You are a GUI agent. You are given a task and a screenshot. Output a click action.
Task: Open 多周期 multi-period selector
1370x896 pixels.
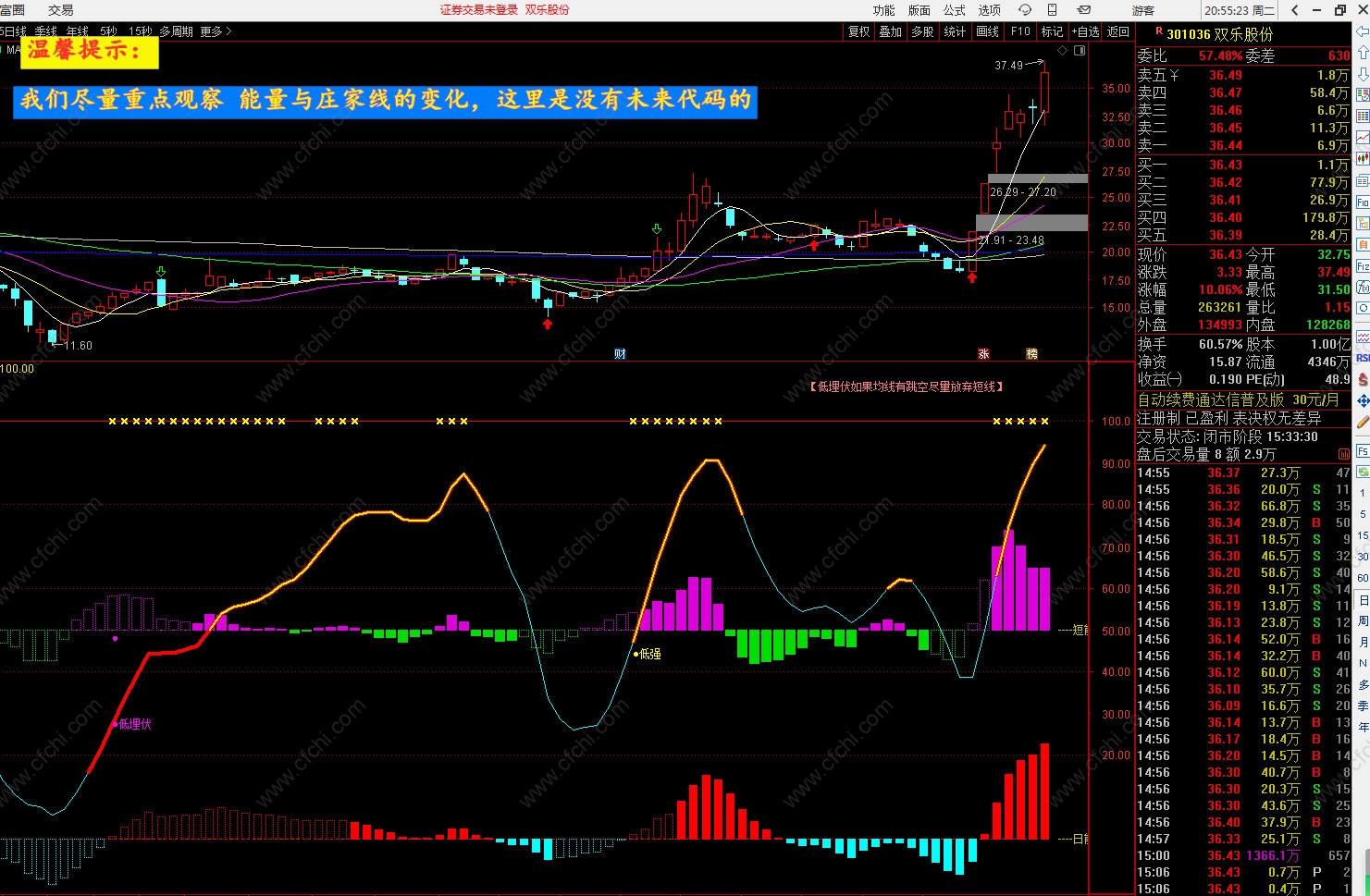tap(176, 31)
